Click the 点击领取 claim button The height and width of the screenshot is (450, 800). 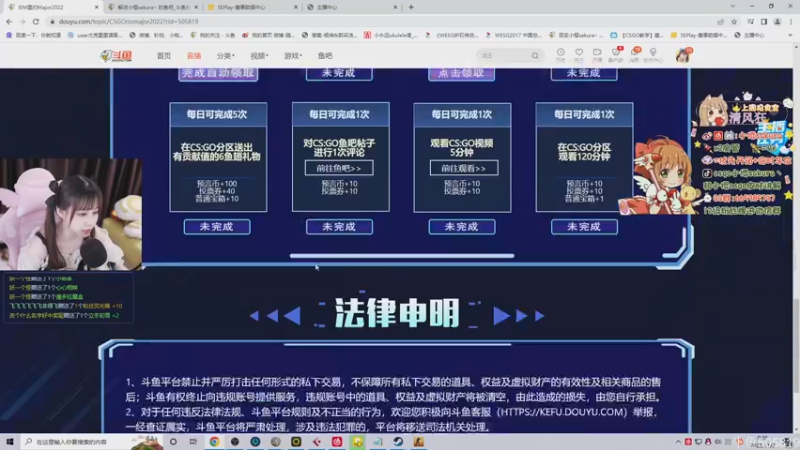click(x=461, y=73)
